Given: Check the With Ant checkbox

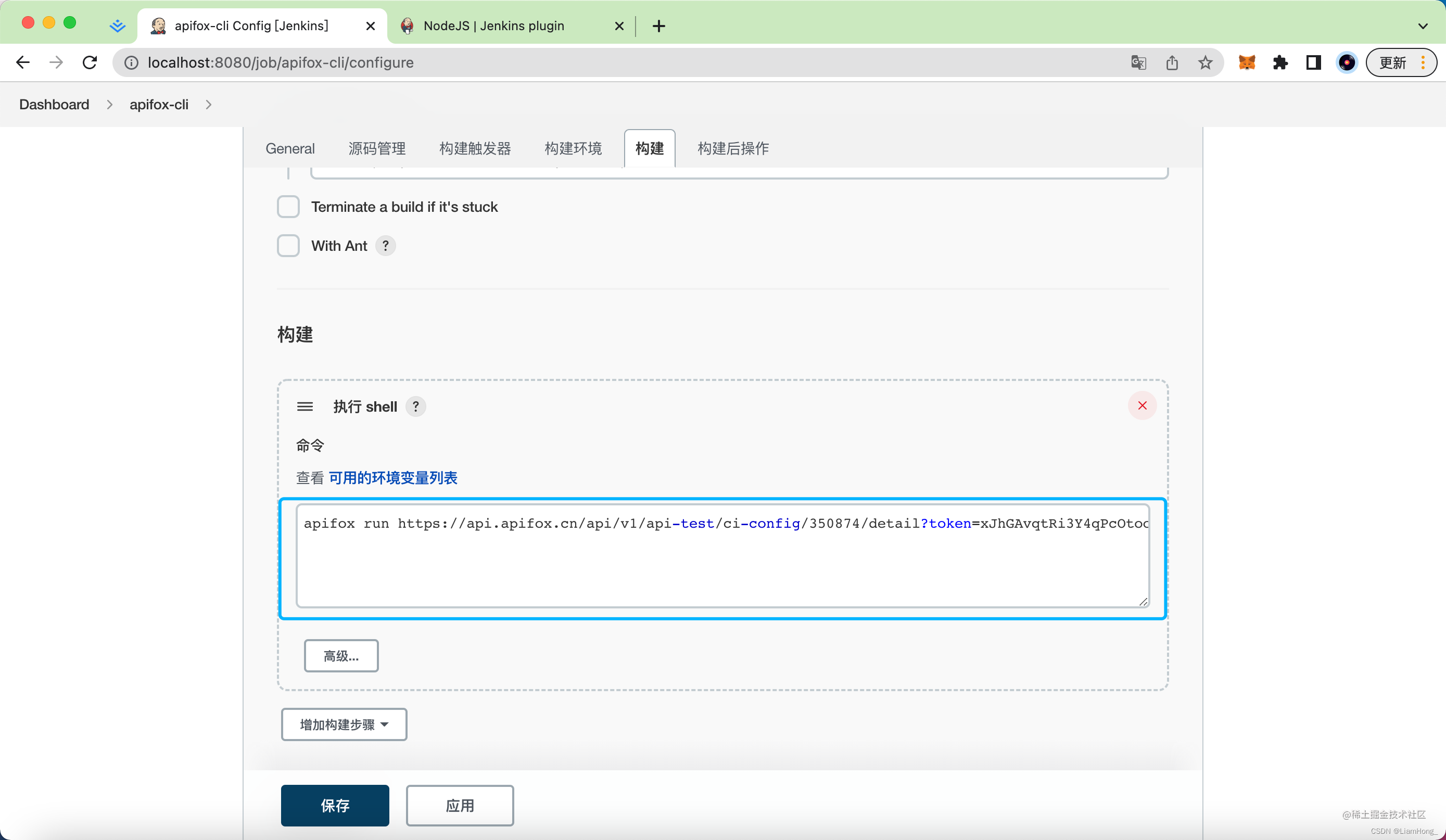Looking at the screenshot, I should coord(288,246).
